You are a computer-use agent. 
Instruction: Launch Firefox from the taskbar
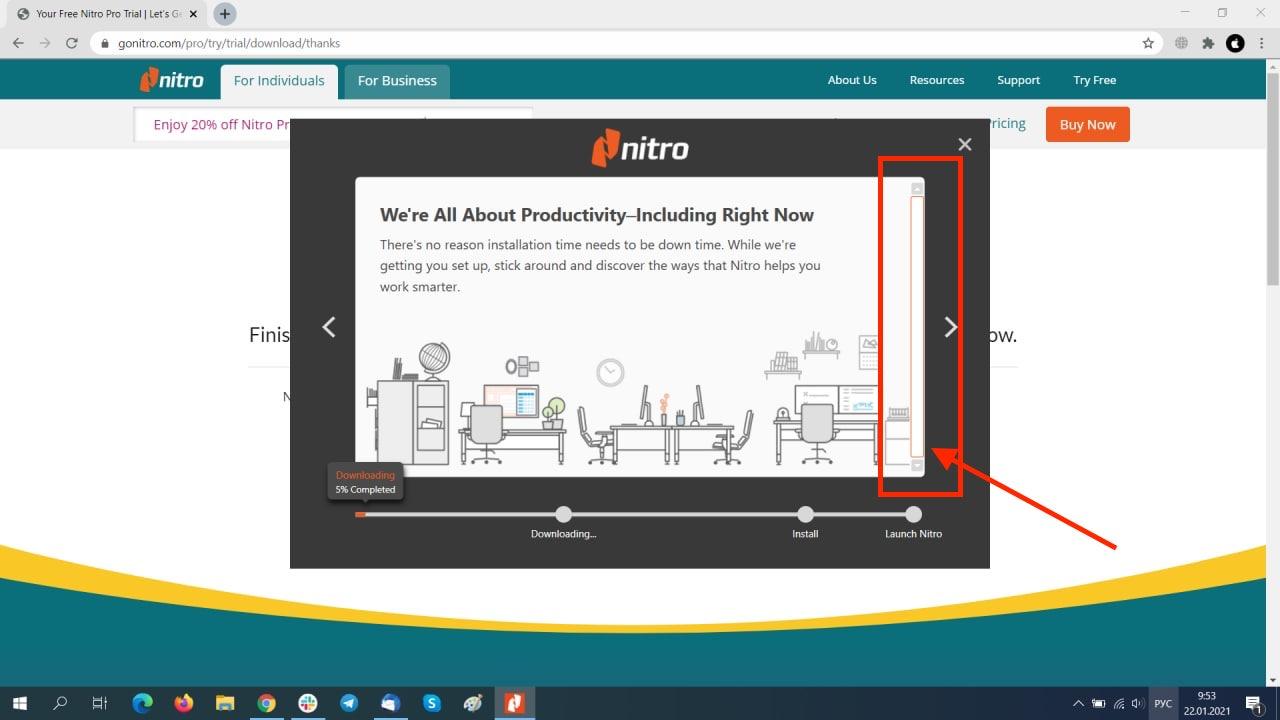pyautogui.click(x=183, y=703)
